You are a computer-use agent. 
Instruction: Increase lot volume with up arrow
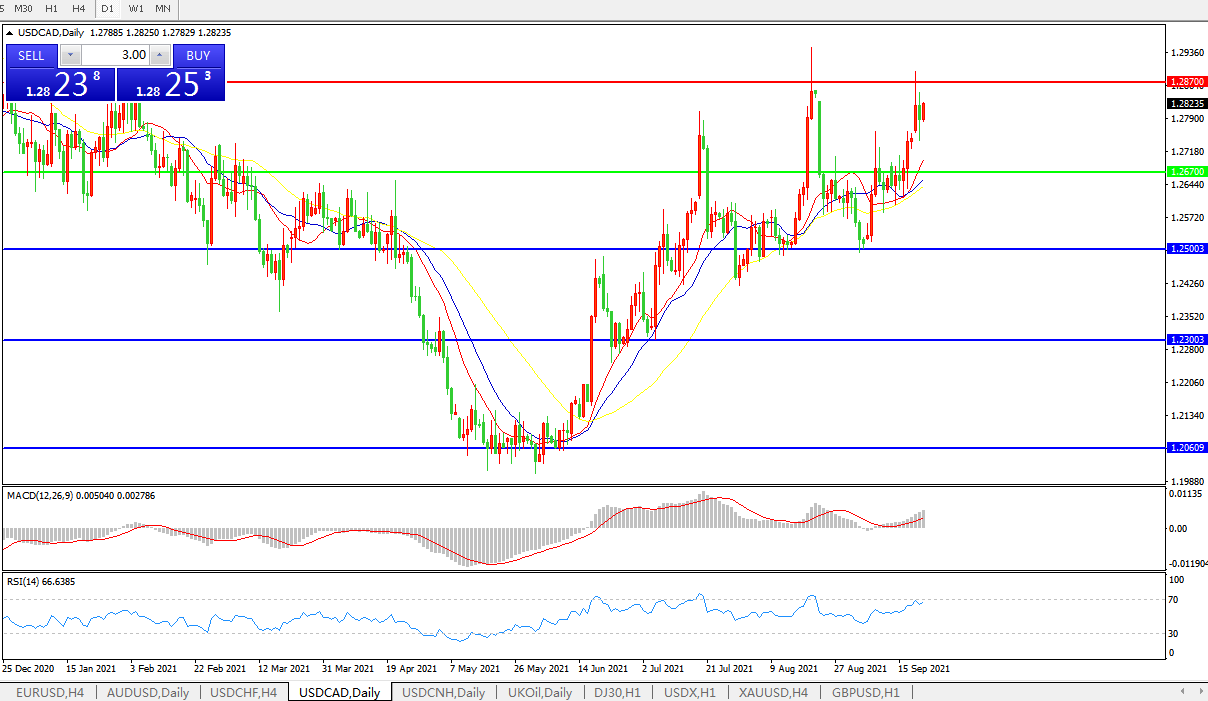[159, 55]
